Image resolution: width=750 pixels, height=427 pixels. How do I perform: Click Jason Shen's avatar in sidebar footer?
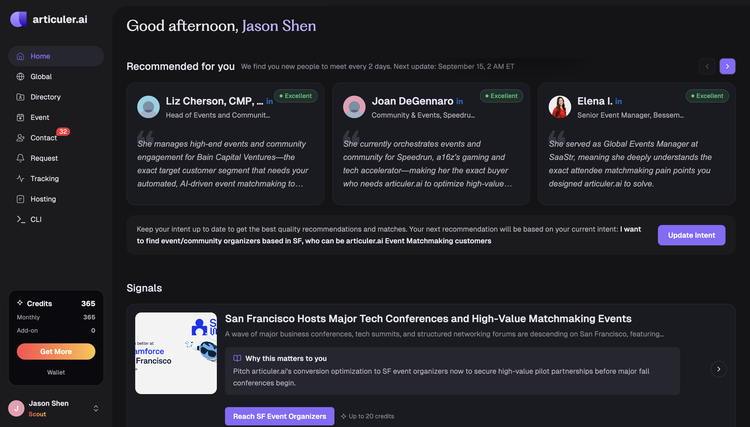pyautogui.click(x=16, y=408)
